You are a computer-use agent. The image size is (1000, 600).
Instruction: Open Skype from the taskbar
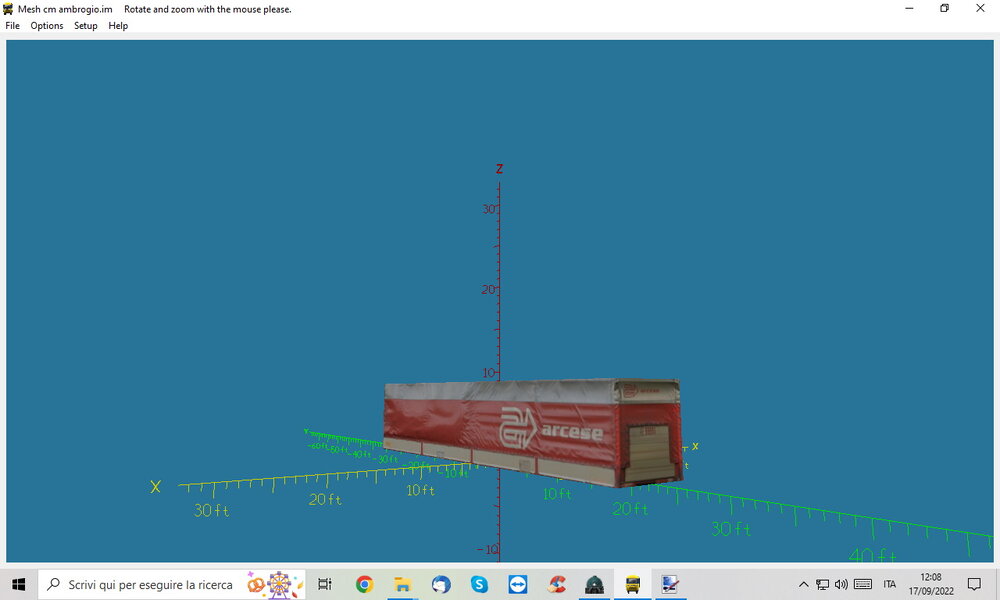pyautogui.click(x=479, y=584)
